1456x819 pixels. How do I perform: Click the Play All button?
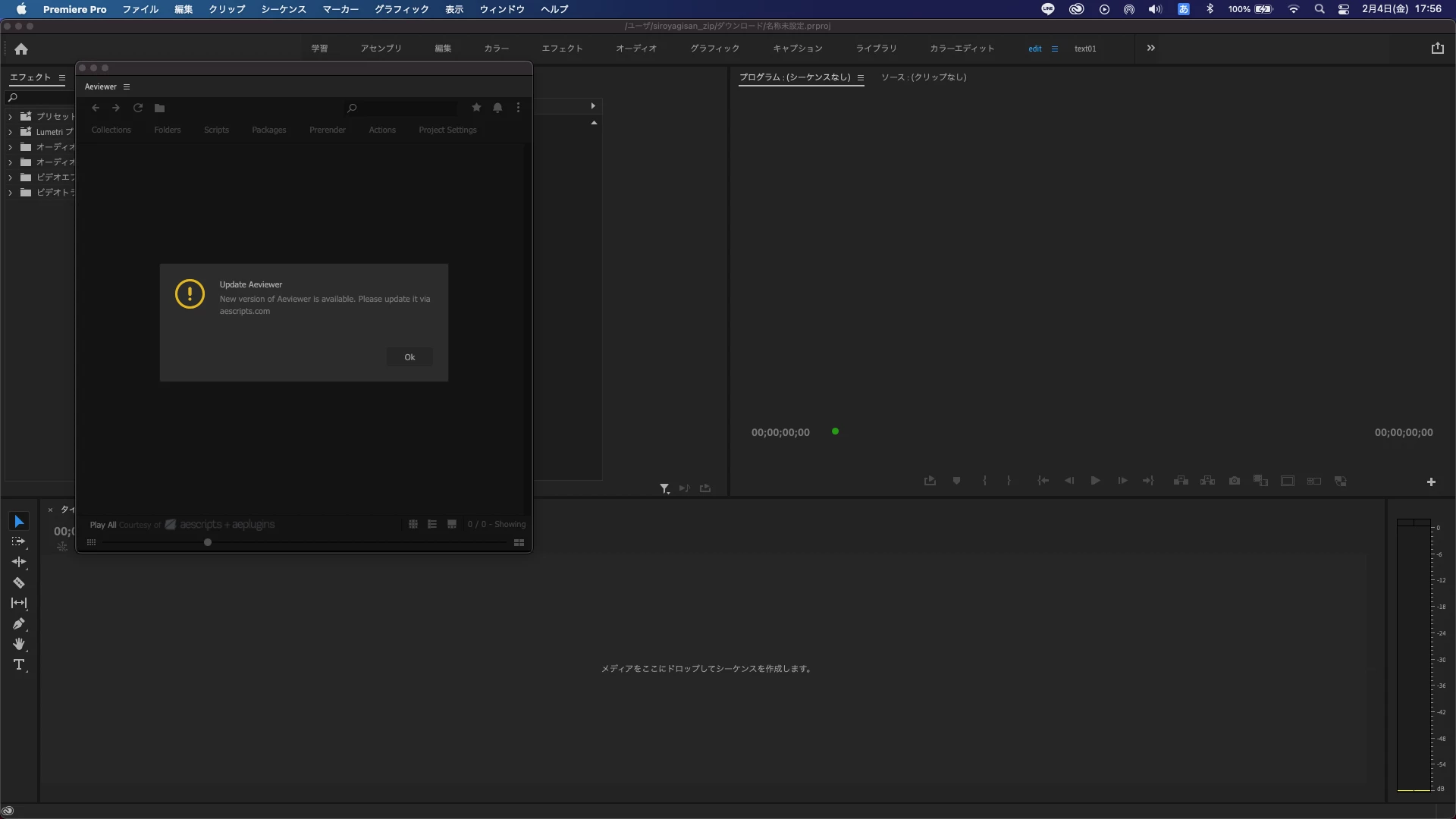[x=102, y=525]
